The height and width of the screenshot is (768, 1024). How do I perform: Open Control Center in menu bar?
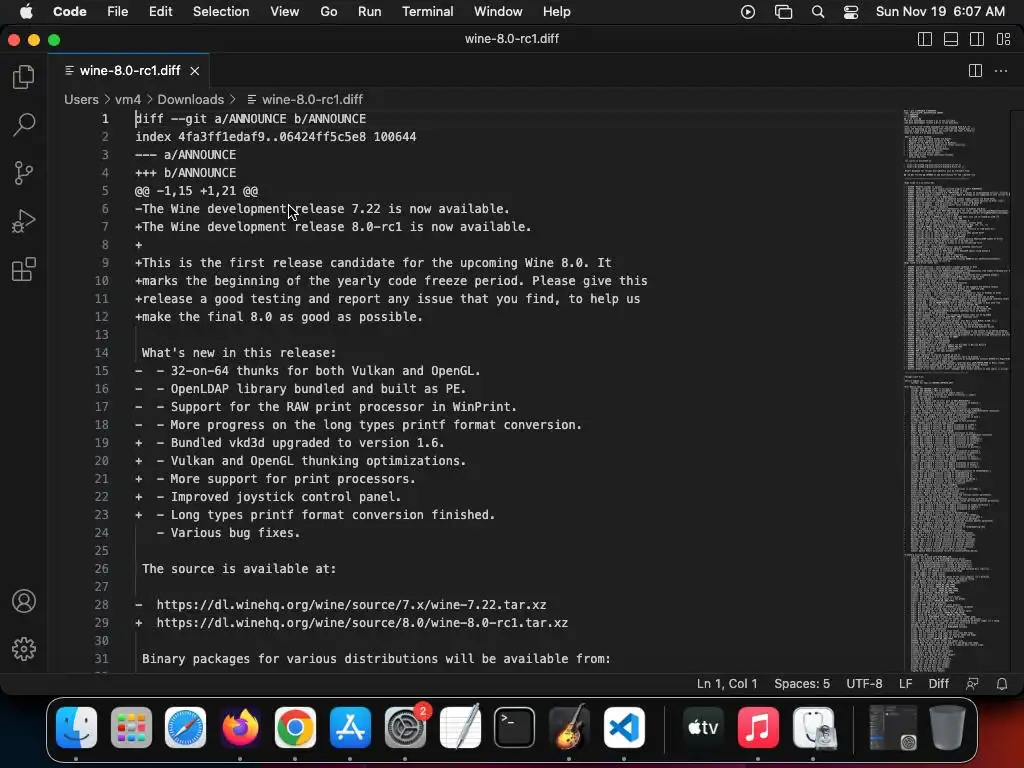point(851,12)
